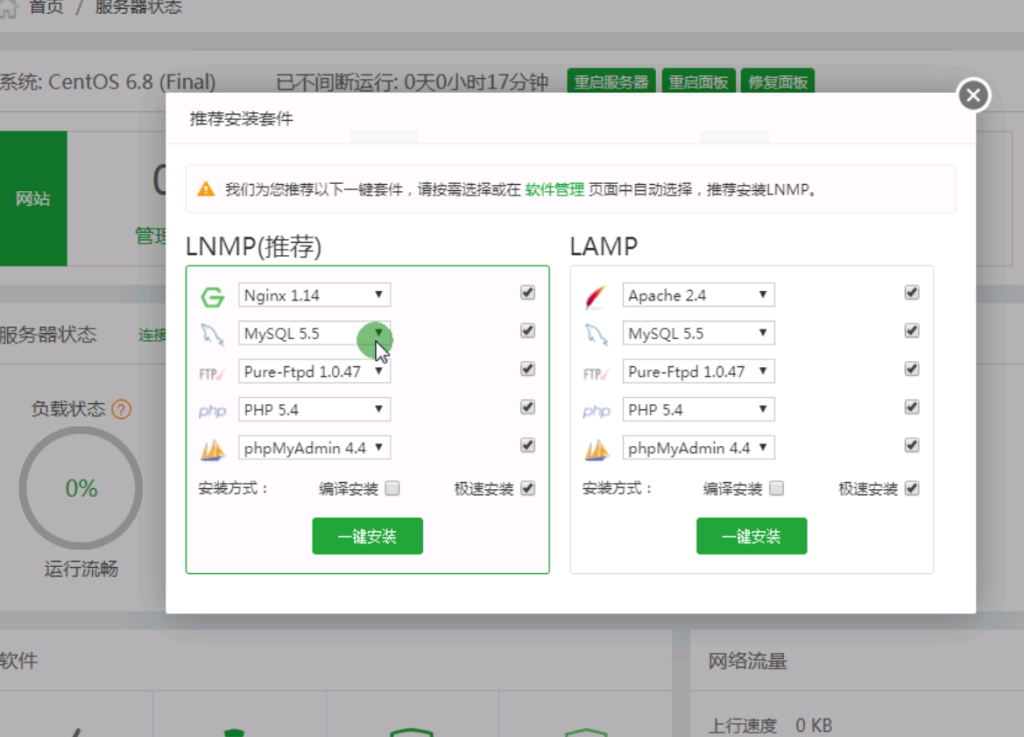Enable 编译安装 for the LNMP suite
The height and width of the screenshot is (737, 1024).
coord(394,489)
